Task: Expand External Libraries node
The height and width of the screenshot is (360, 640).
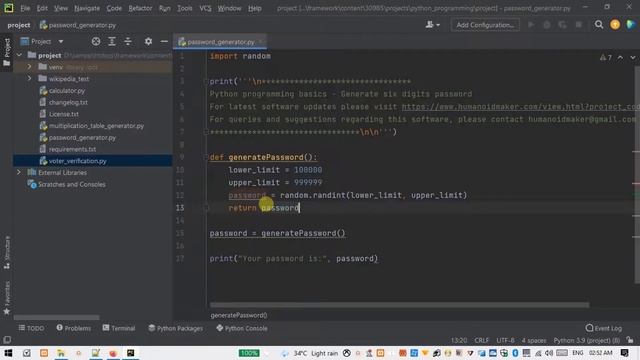Action: click(x=19, y=172)
